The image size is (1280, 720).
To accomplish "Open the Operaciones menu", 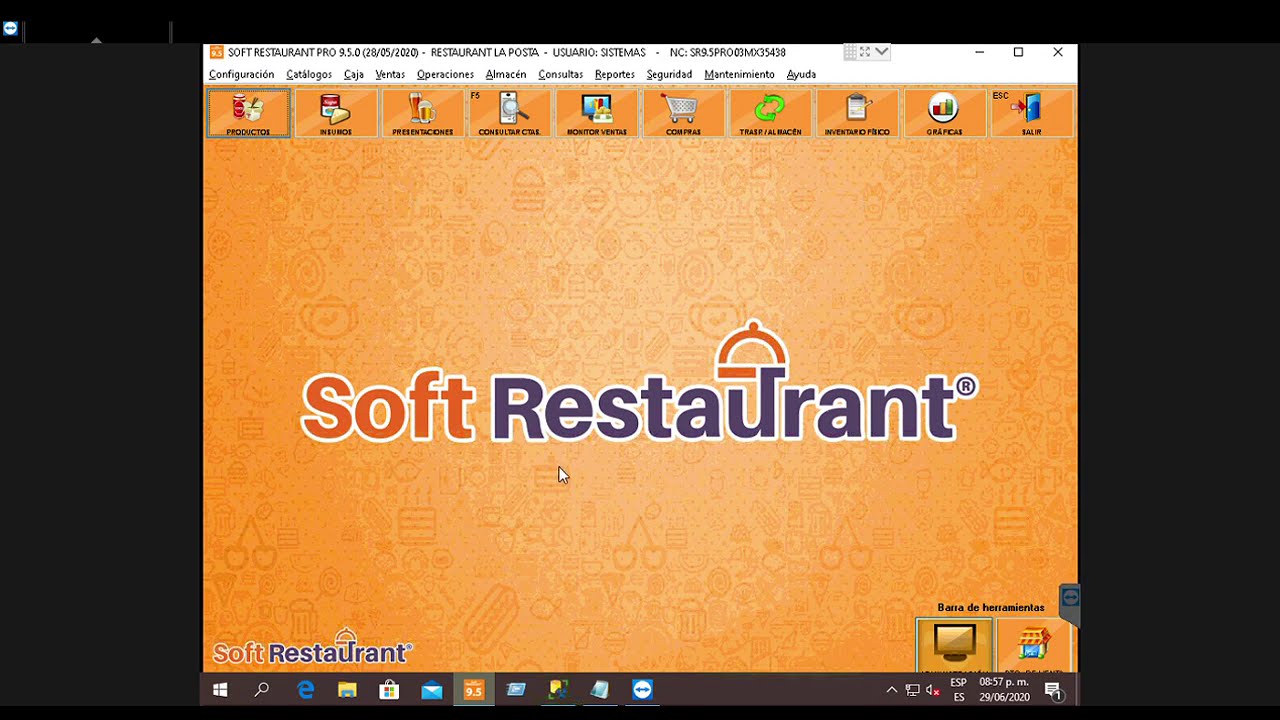I will (445, 75).
